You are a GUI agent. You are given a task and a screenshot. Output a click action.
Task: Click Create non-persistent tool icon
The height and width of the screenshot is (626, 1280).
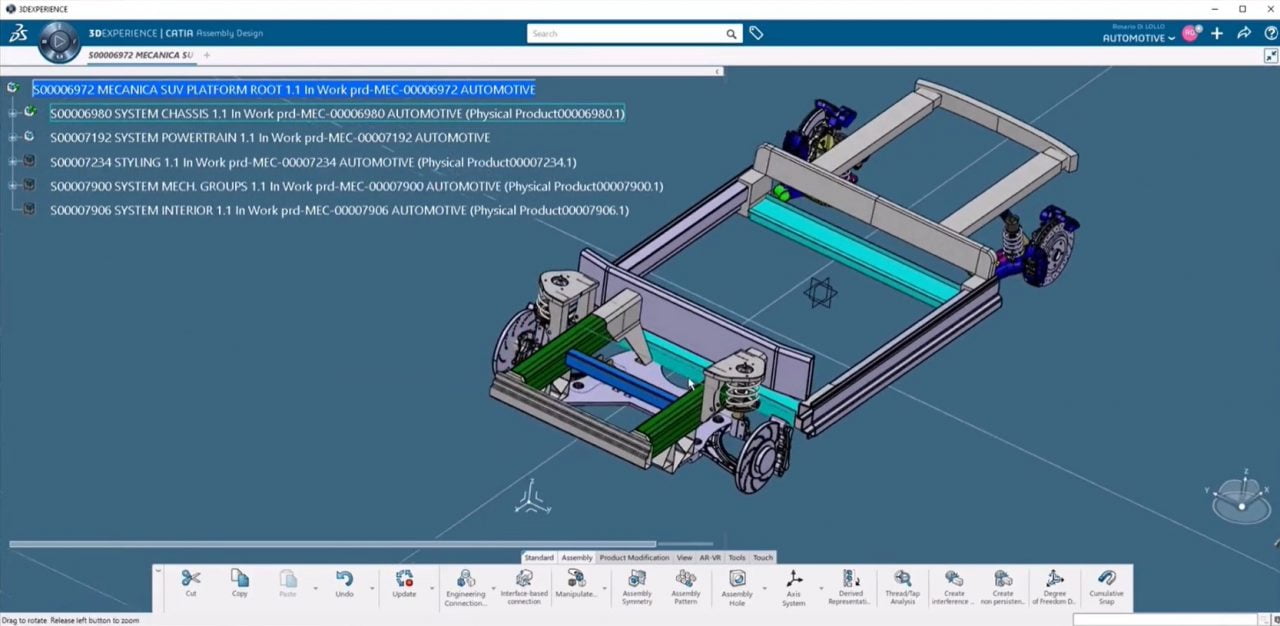point(1003,578)
